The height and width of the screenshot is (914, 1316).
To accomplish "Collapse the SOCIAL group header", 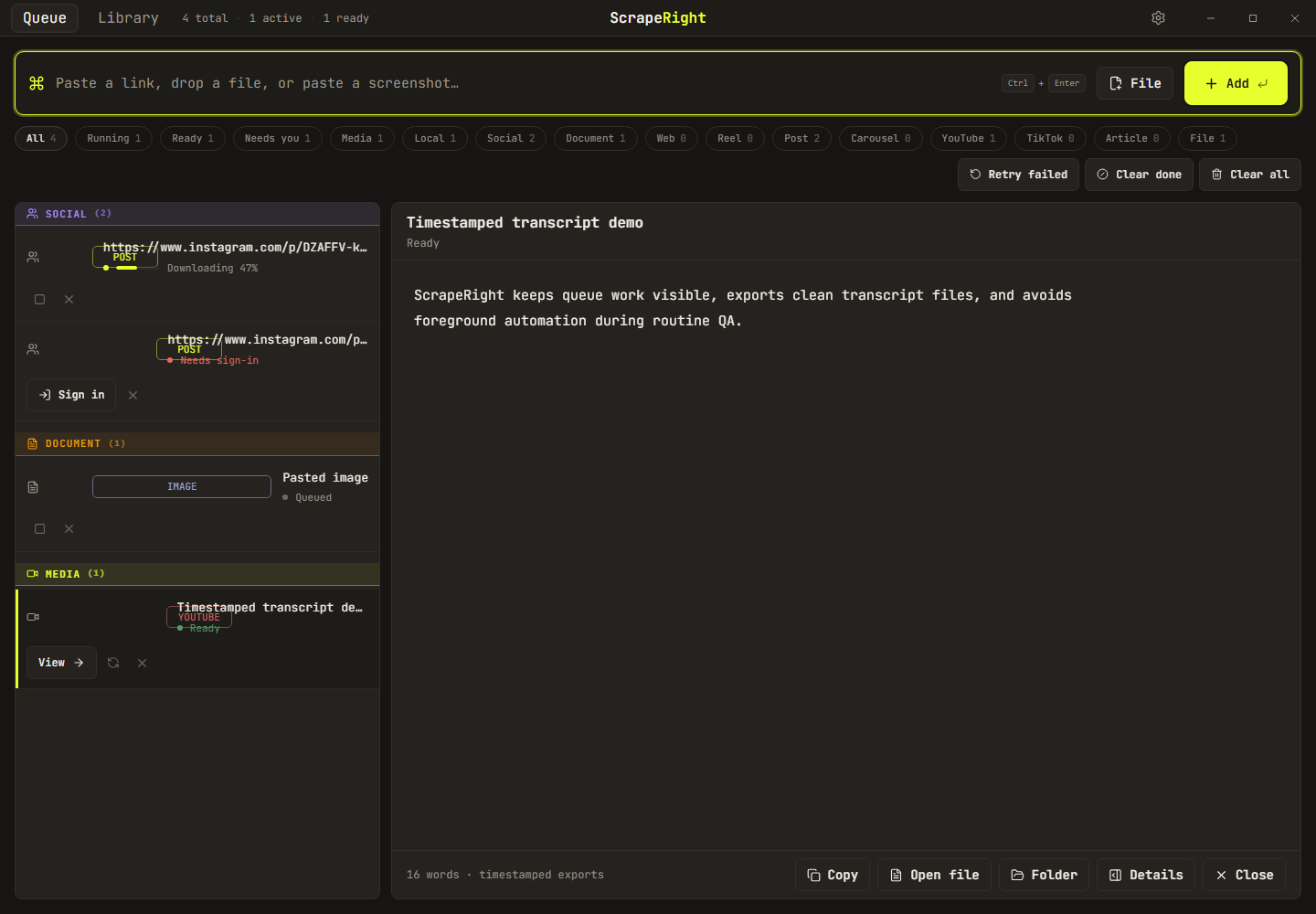I will click(x=197, y=214).
